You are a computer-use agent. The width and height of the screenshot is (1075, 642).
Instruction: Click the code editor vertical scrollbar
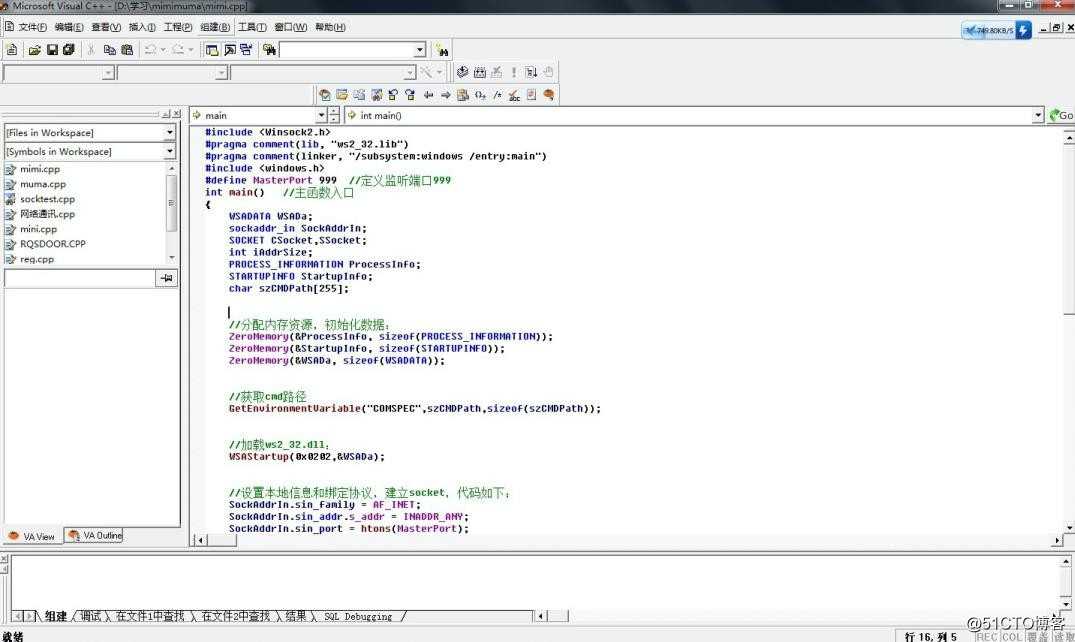1069,333
